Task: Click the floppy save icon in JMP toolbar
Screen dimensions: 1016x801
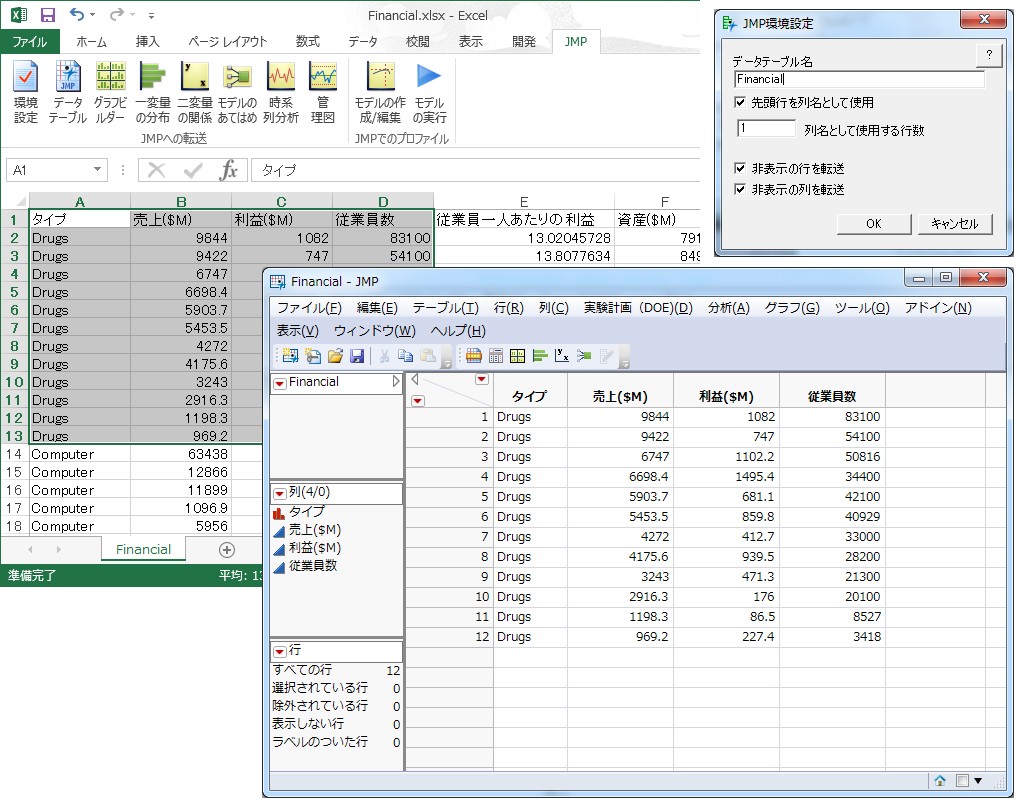Action: (357, 355)
